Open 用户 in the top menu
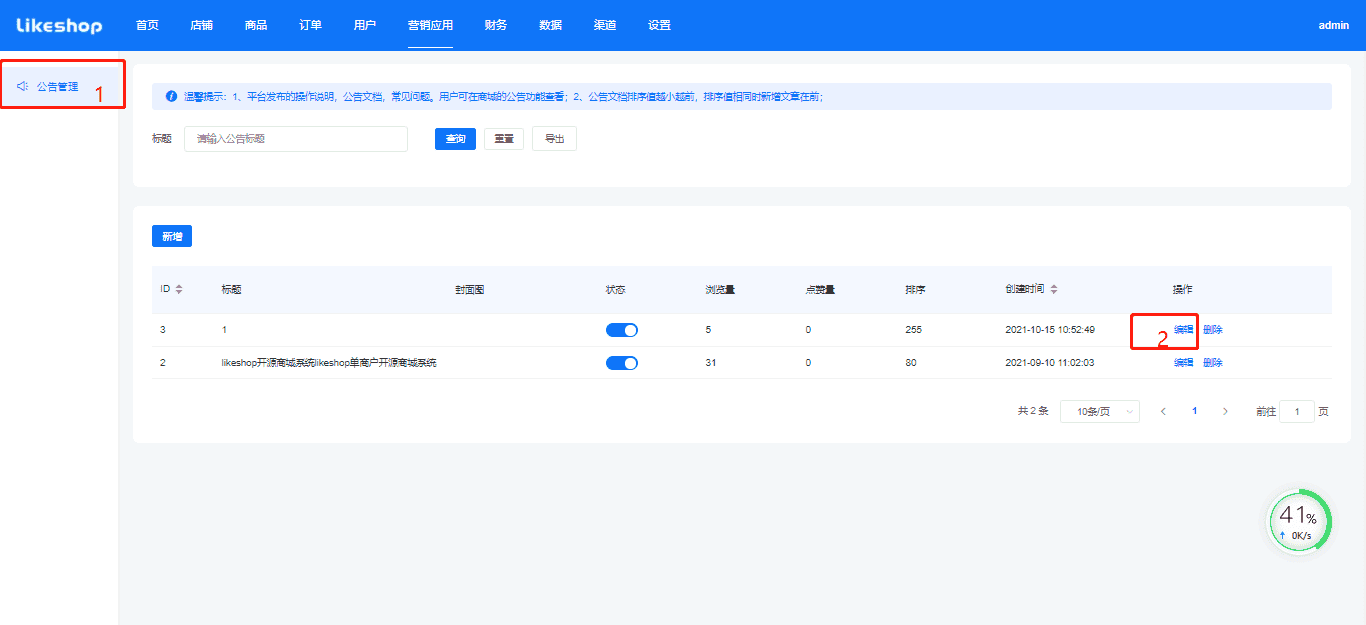The image size is (1366, 625). (x=365, y=25)
